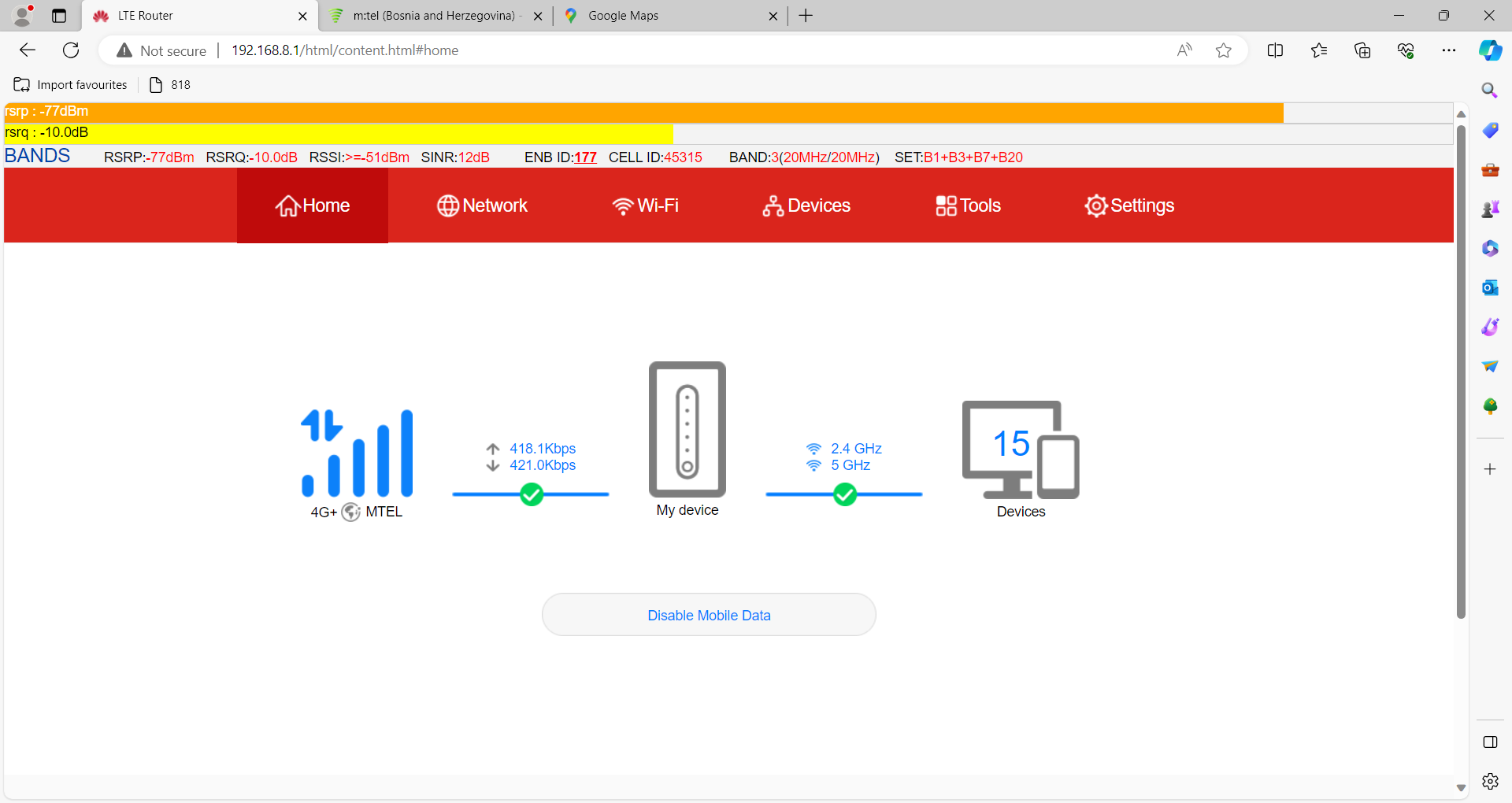1512x803 pixels.
Task: Open the sidebar Games chess icon
Action: (1490, 209)
